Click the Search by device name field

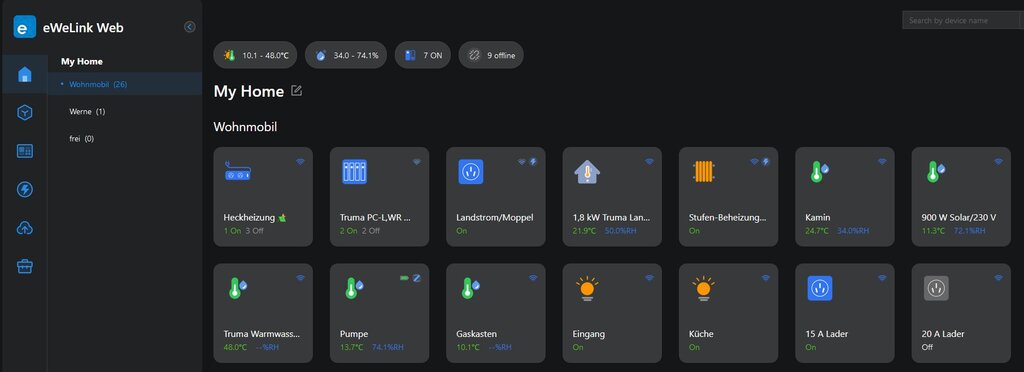960,20
